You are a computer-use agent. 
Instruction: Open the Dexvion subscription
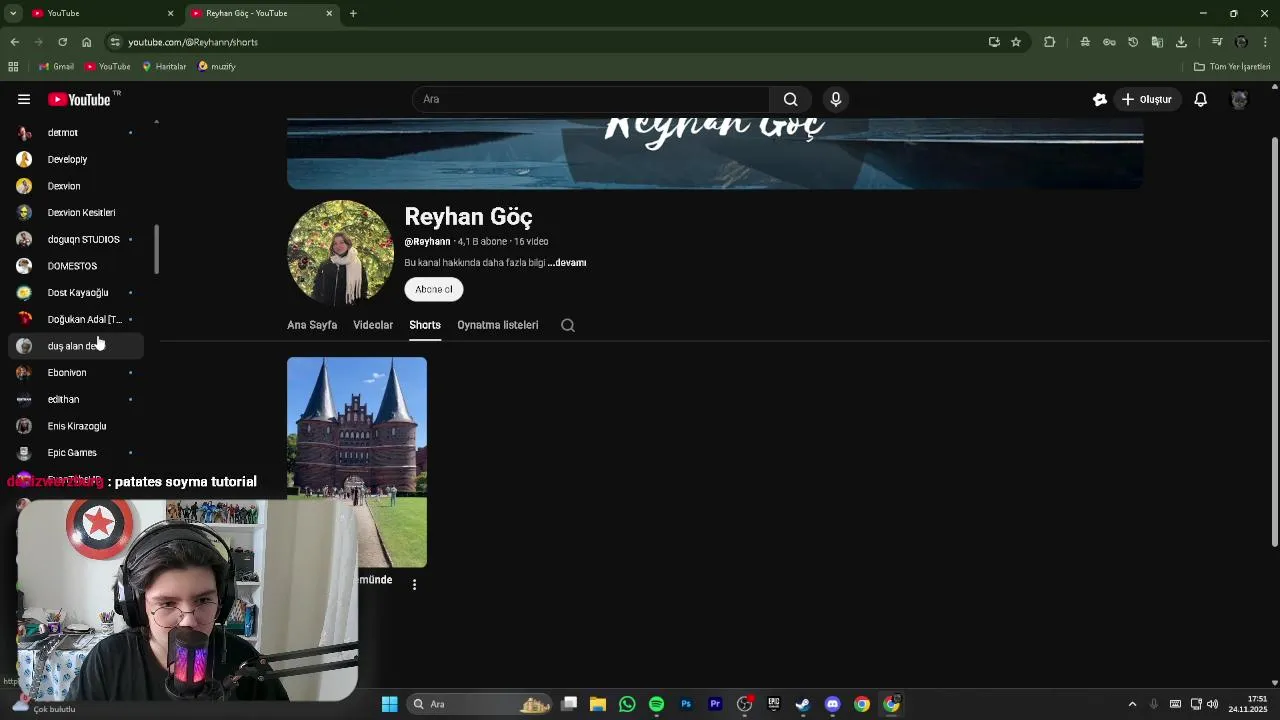75,186
